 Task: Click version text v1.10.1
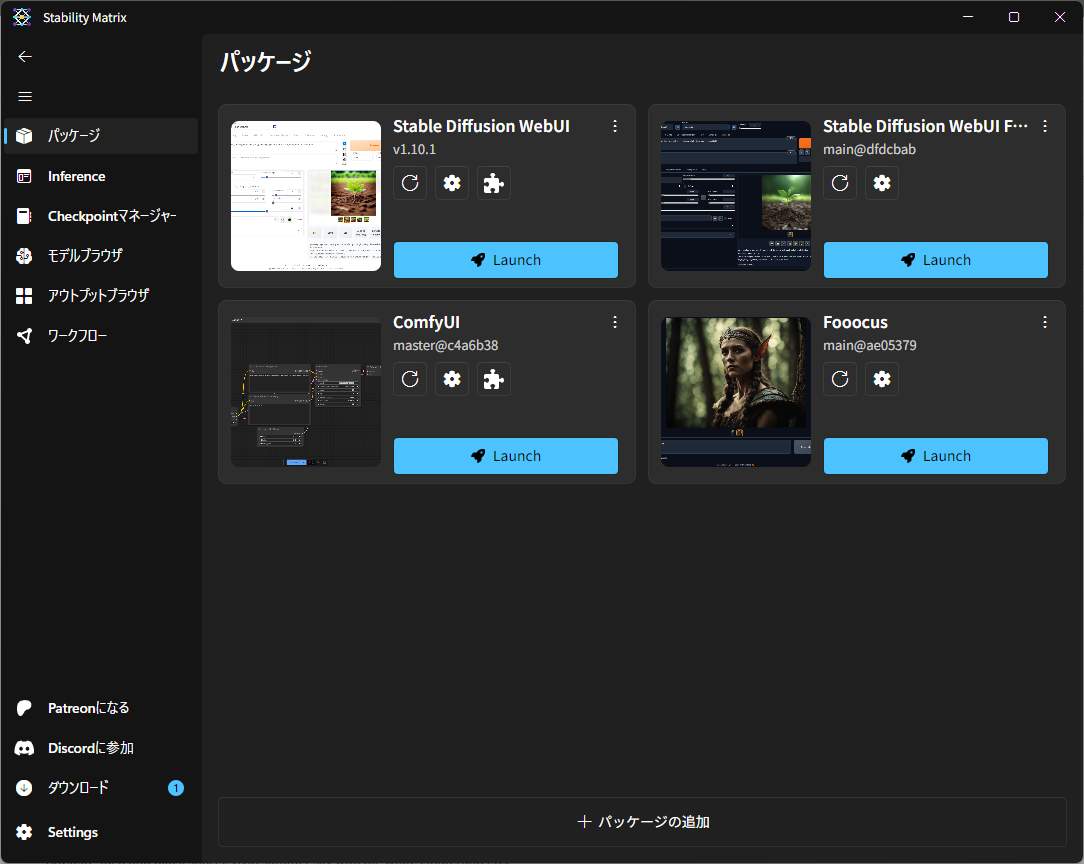point(414,149)
